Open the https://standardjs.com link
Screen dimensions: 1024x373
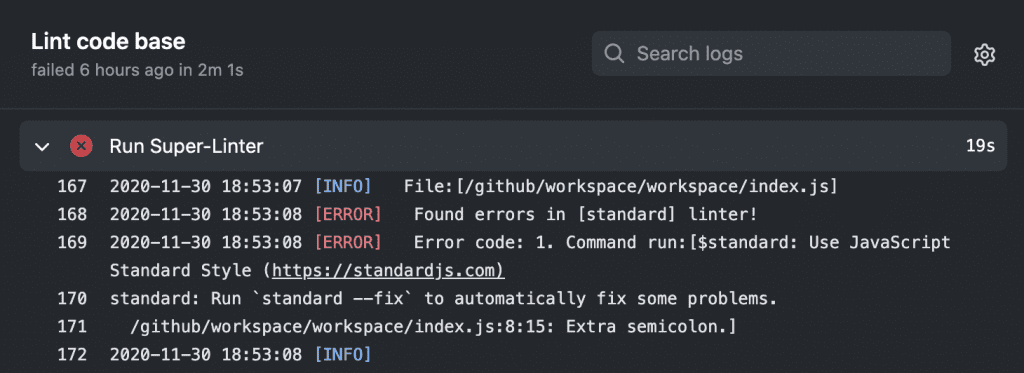[388, 270]
